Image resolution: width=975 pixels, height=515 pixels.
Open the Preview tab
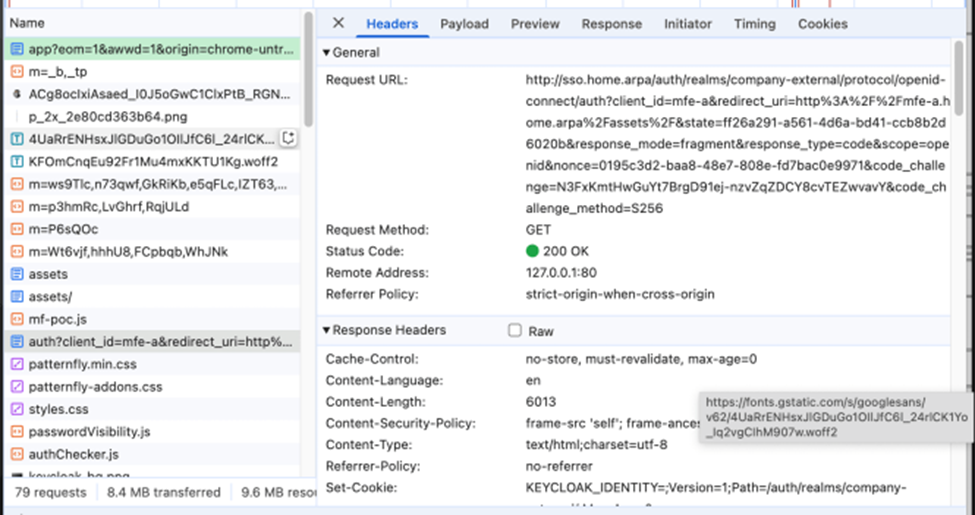(535, 24)
